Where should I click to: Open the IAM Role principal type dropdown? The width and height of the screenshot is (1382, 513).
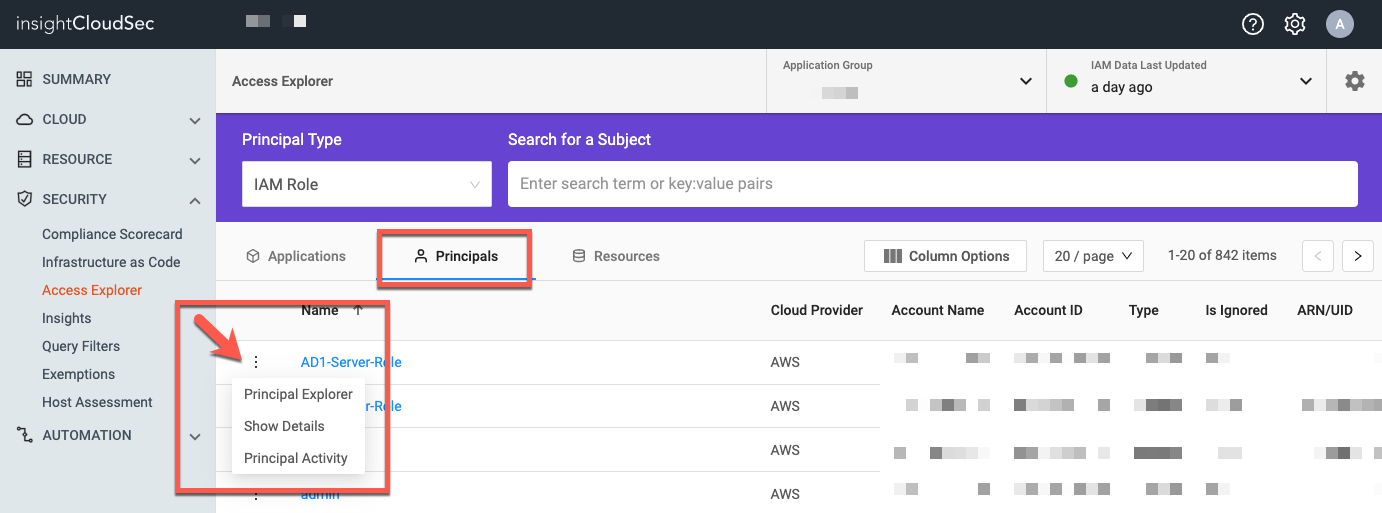pos(367,184)
